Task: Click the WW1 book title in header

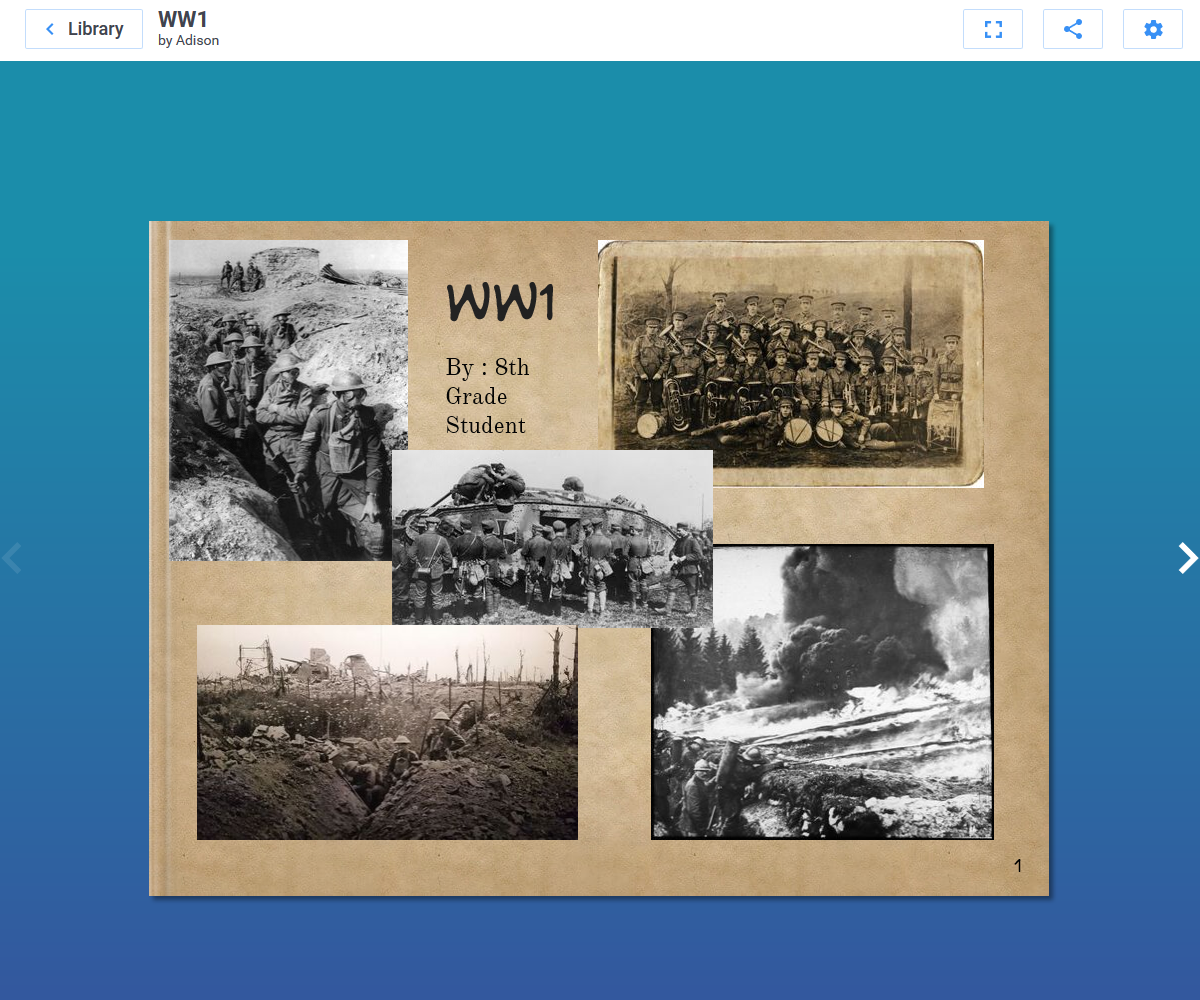Action: pos(183,20)
